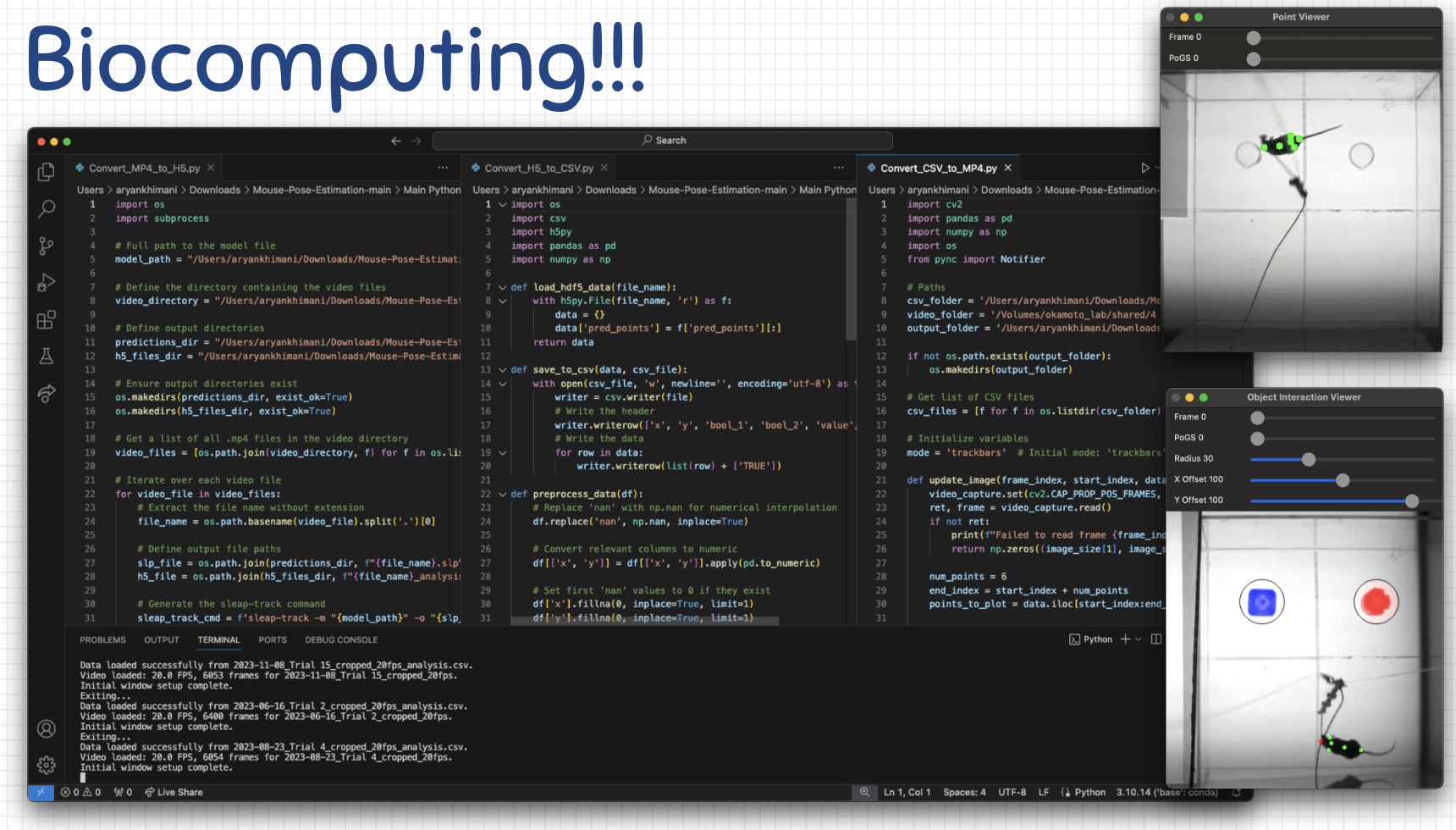Open the OUTPUT panel tab
This screenshot has width=1456, height=830.
coord(162,639)
